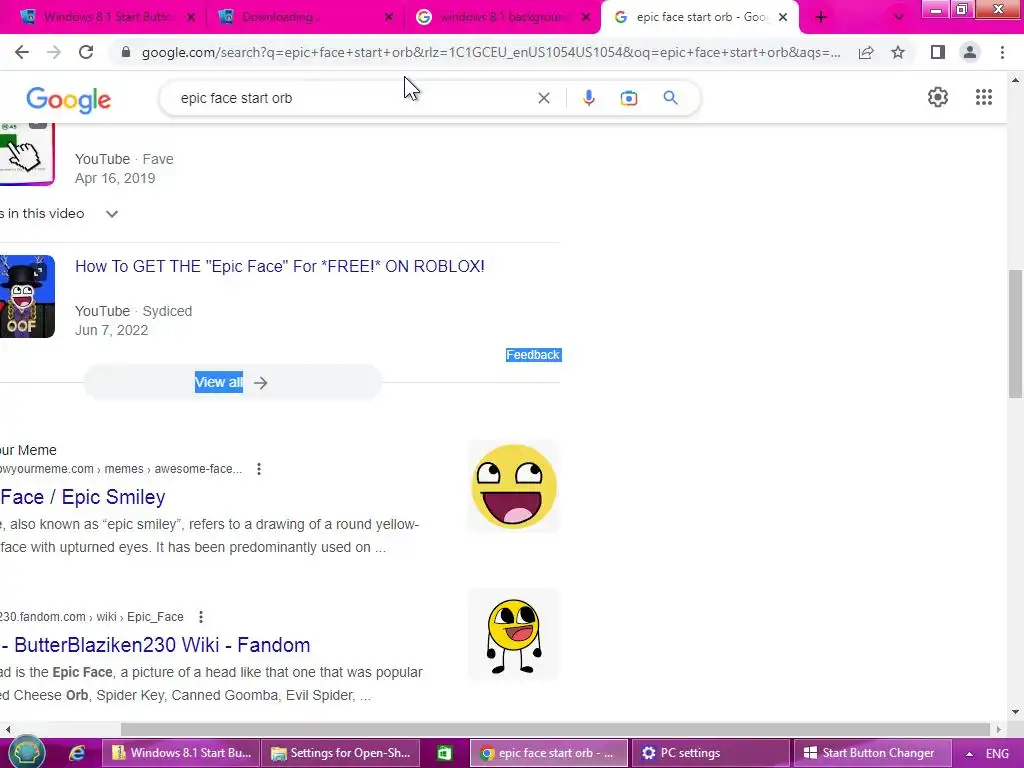
Task: Close the 'epic face start orb' tab
Action: click(783, 18)
